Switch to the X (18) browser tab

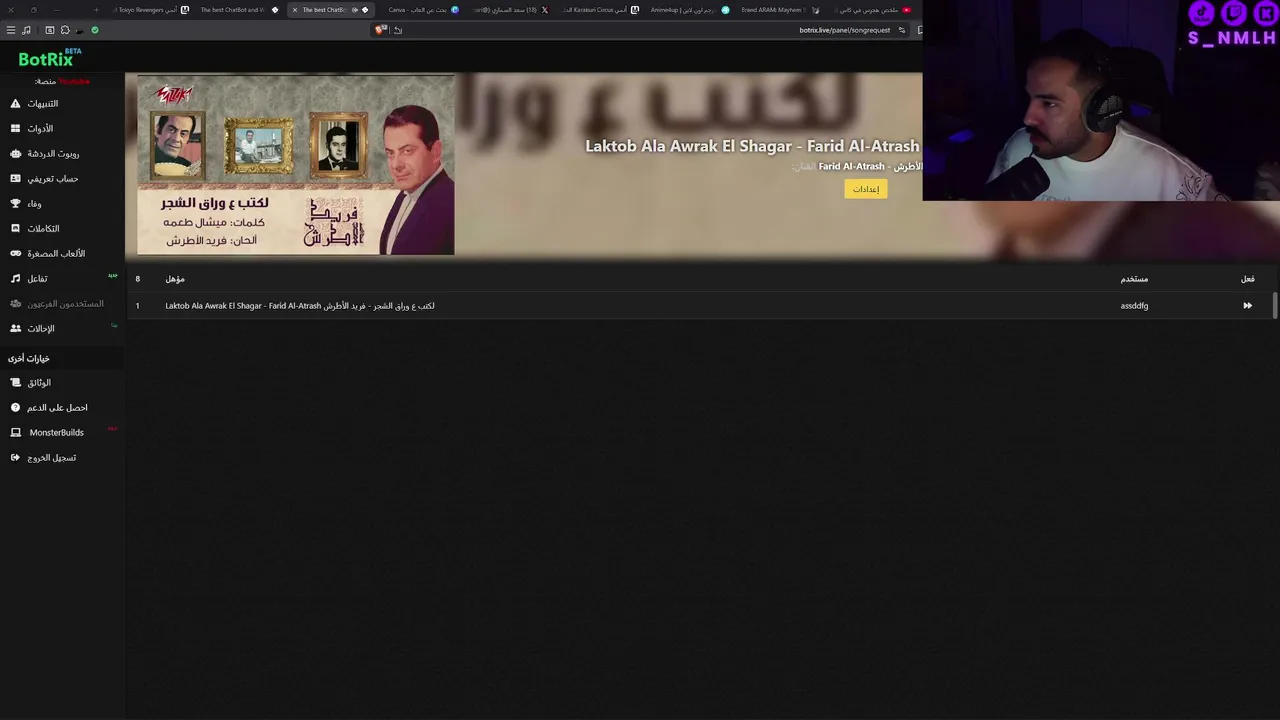[510, 10]
